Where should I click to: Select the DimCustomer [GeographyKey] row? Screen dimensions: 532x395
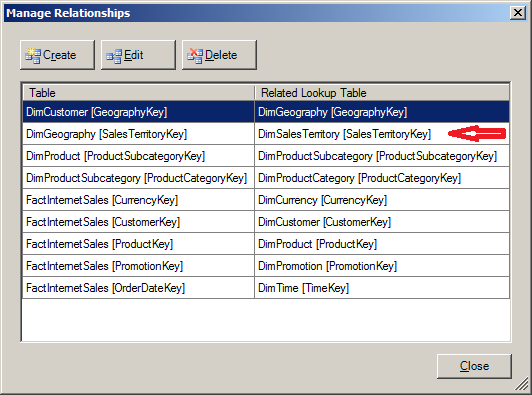click(266, 112)
